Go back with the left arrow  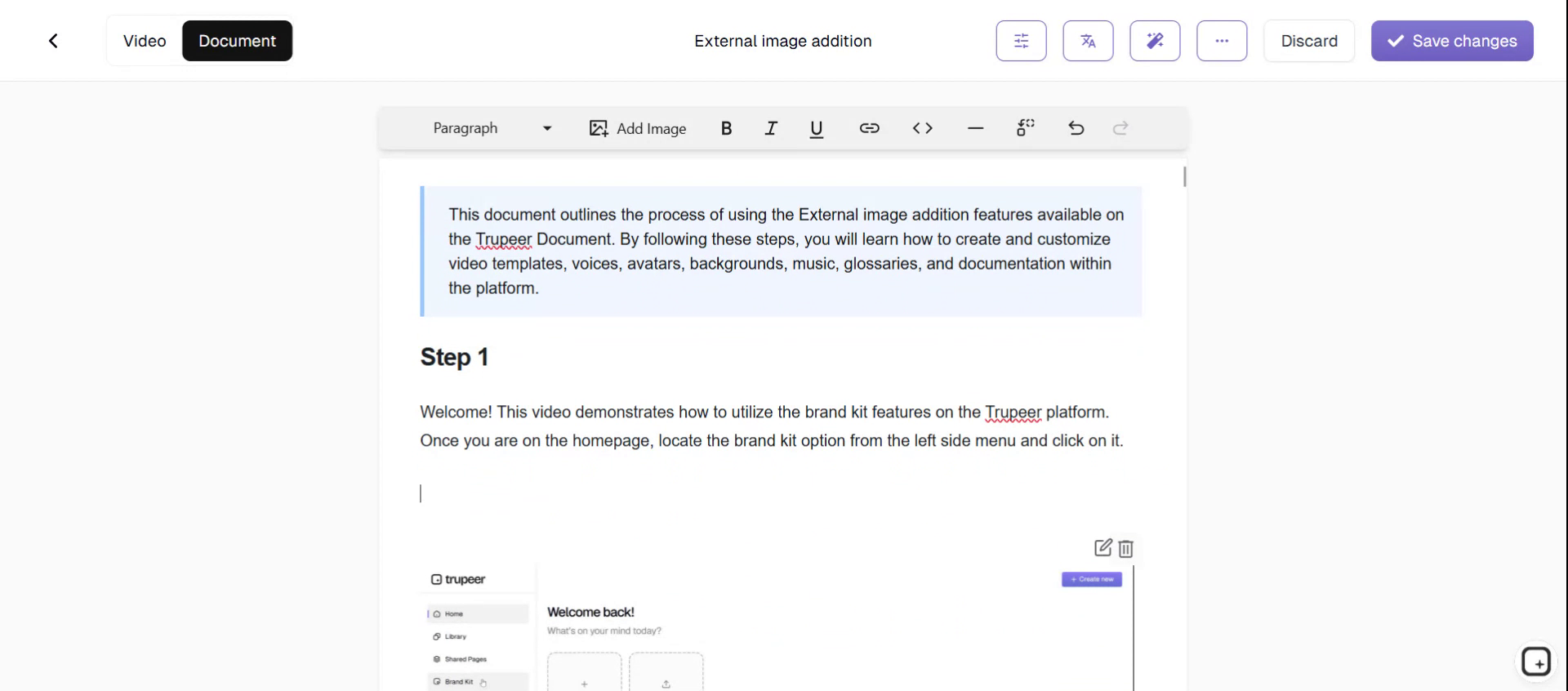pyautogui.click(x=53, y=41)
